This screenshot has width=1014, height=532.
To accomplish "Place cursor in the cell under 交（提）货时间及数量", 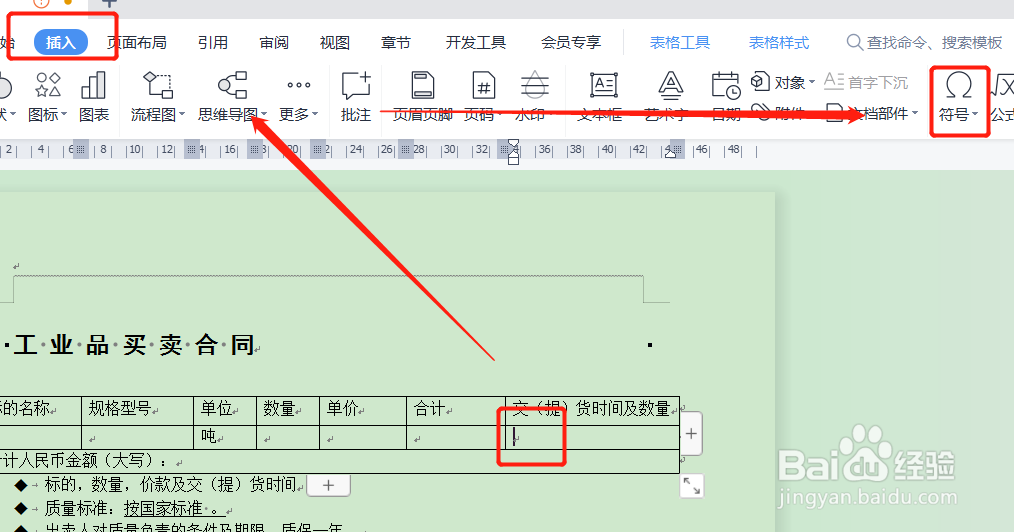I will (x=592, y=437).
